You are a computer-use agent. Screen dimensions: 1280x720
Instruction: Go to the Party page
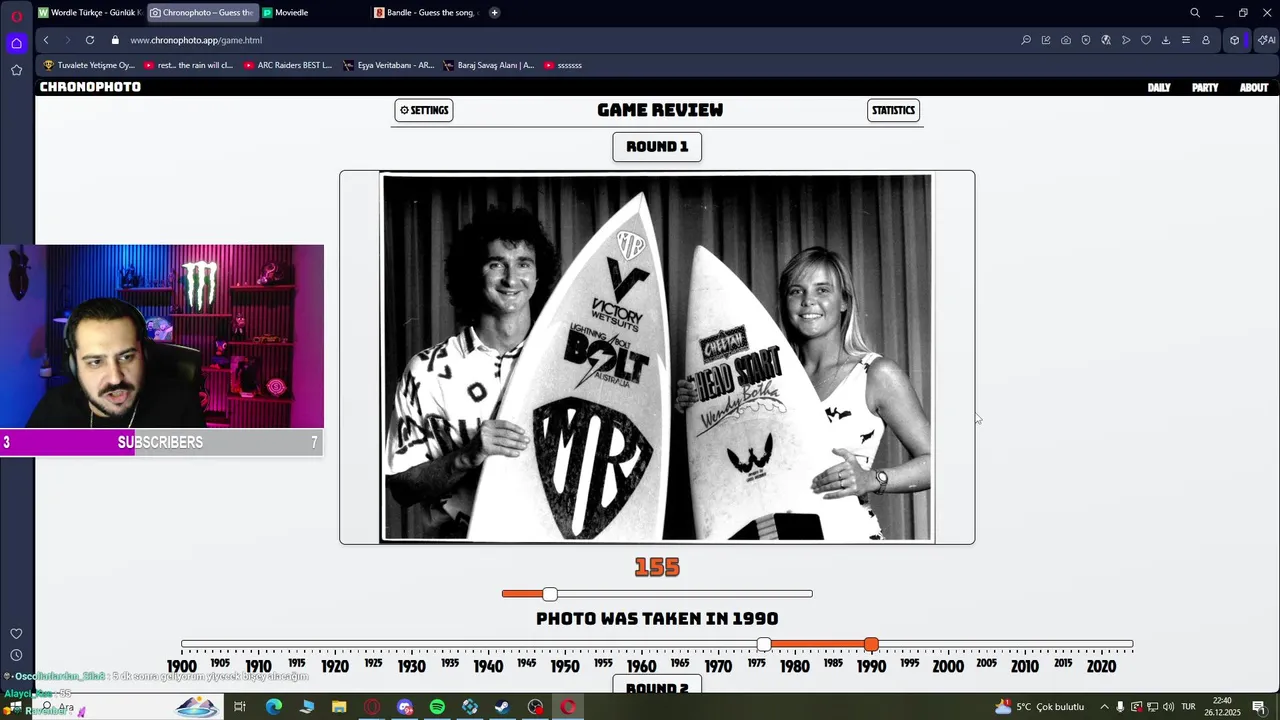pos(1205,88)
